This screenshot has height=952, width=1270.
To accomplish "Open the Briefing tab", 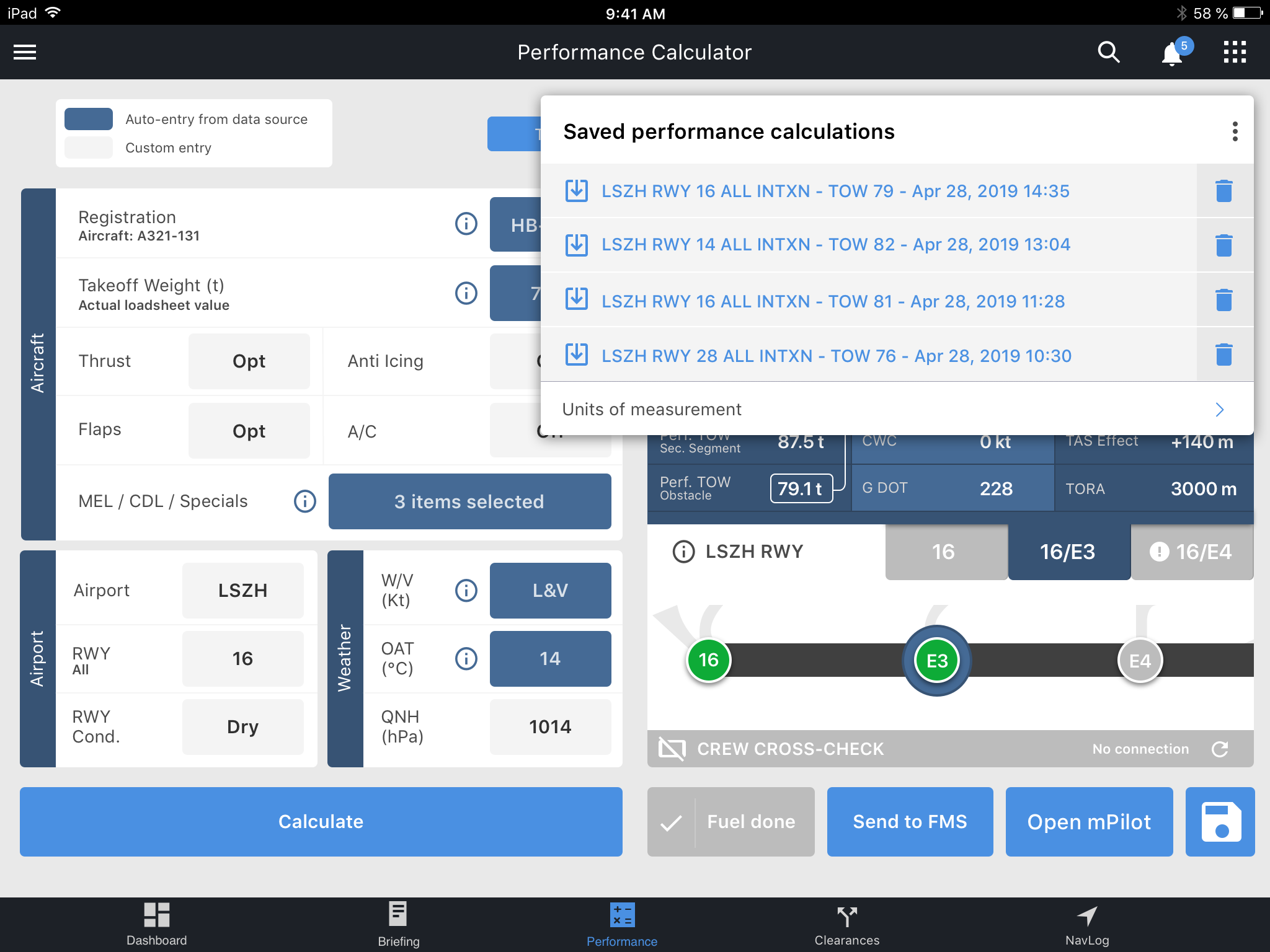I will pos(398,923).
